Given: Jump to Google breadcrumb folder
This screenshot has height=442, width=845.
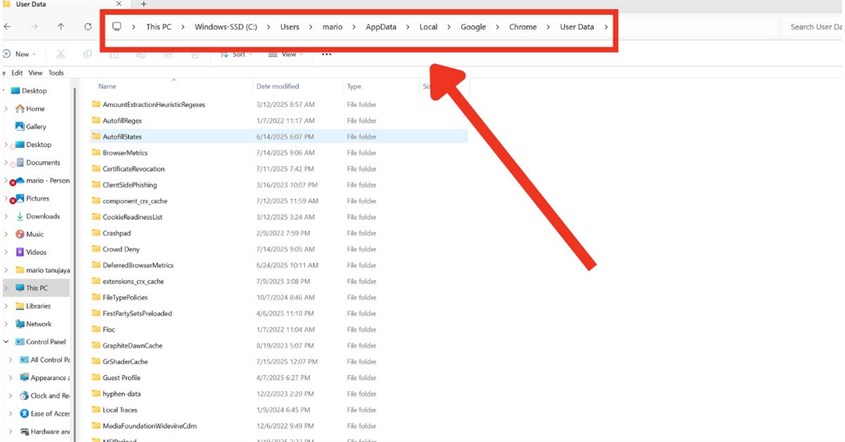Looking at the screenshot, I should (473, 26).
